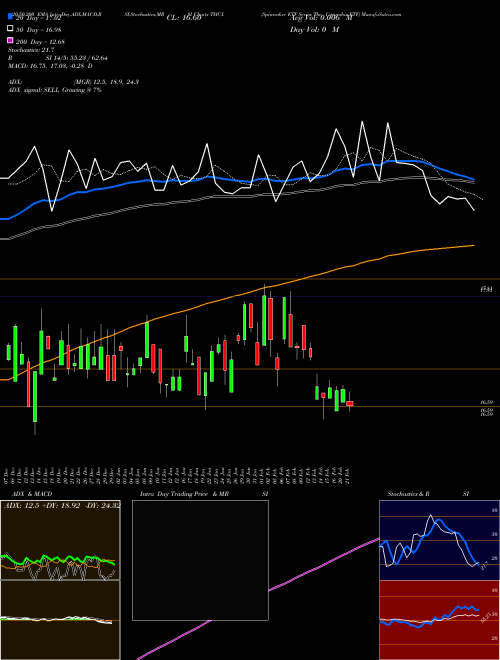This screenshot has height=660, width=500.
Task: Click the ADX: 12.5 +DY: 18.92 -DY: 24.32 readout
Action: [62, 506]
